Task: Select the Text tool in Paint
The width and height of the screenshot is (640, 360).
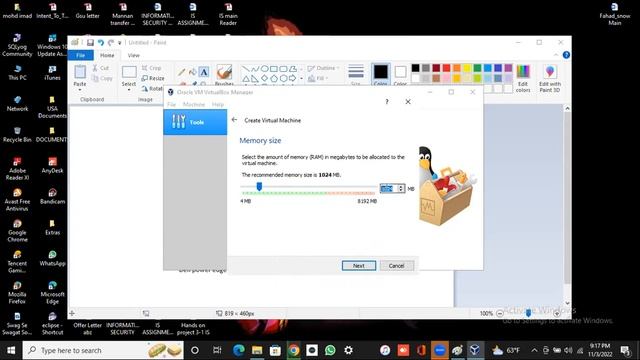Action: [204, 72]
